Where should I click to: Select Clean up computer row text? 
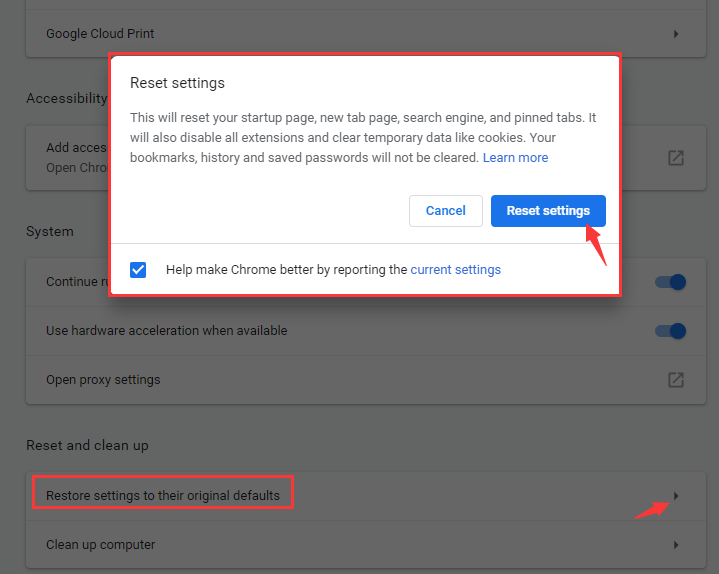[x=100, y=545]
